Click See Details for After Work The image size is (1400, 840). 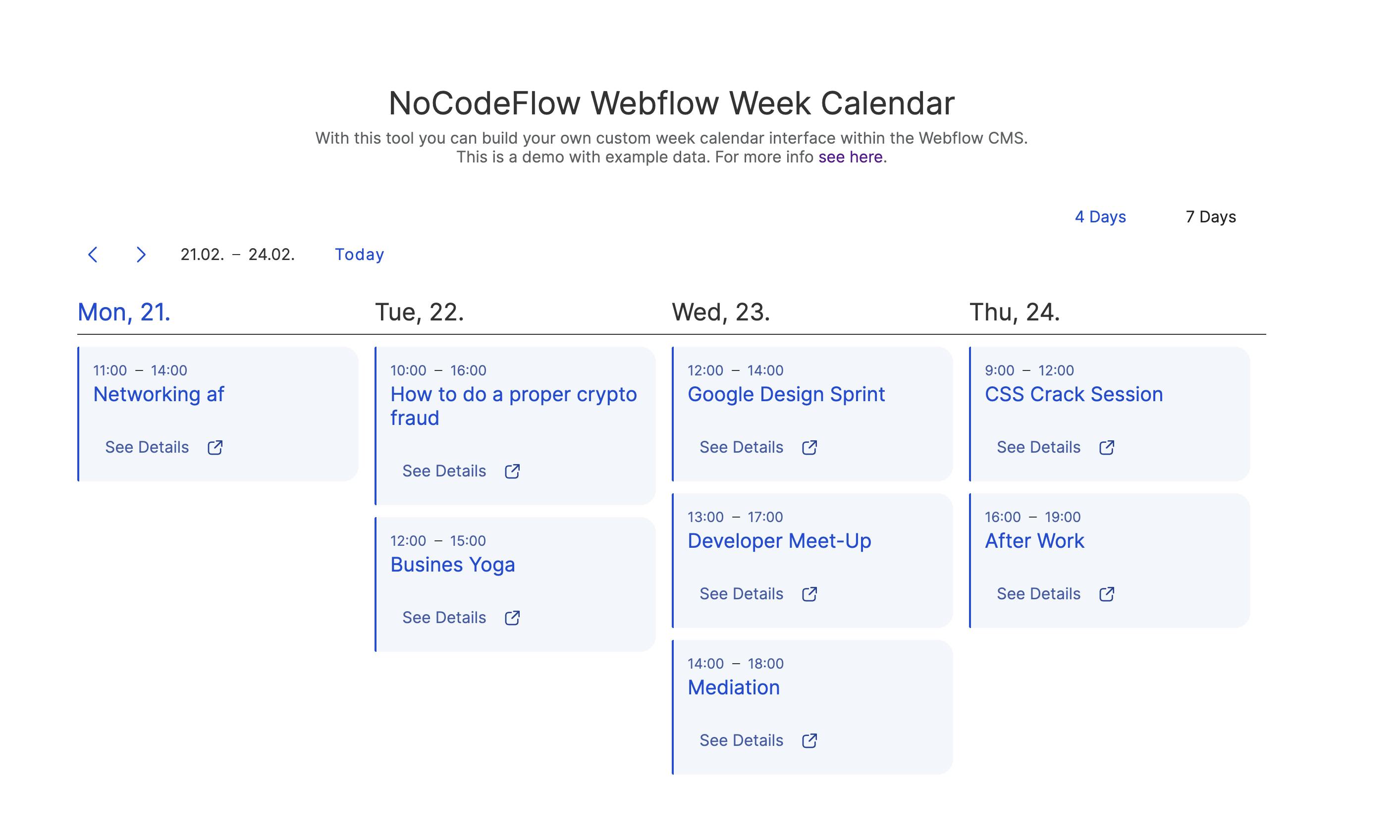tap(1038, 594)
